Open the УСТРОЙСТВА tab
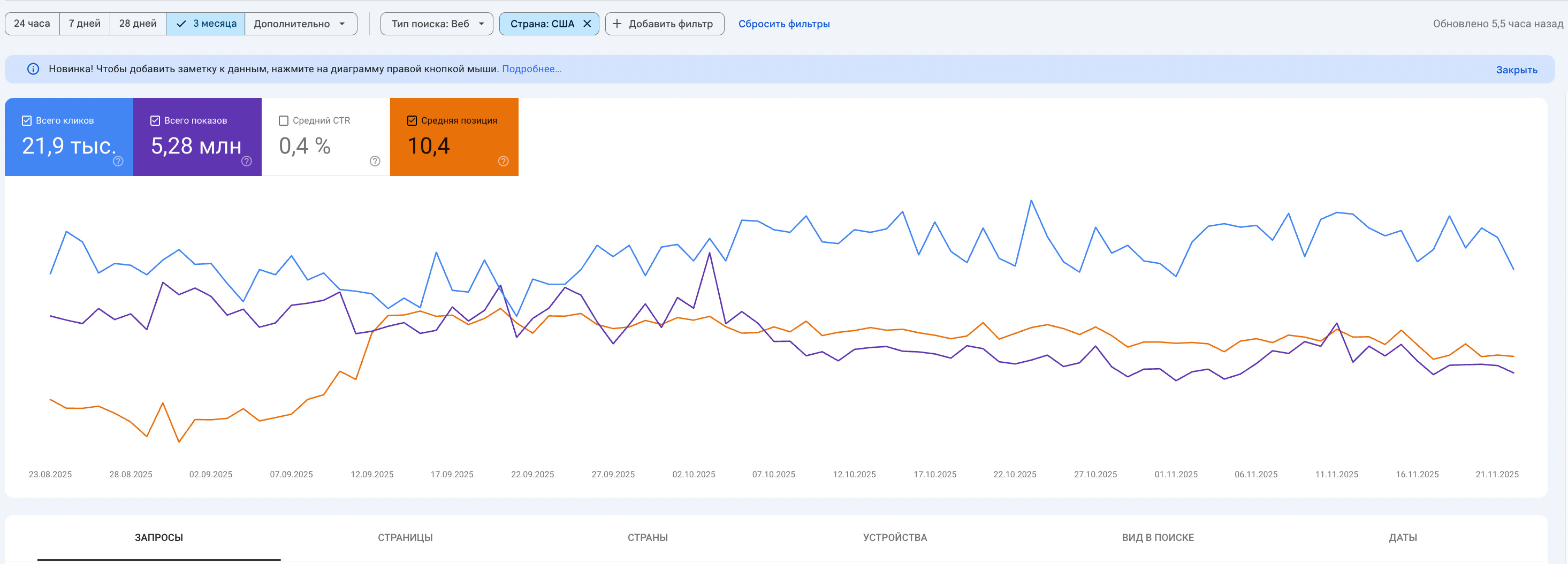The height and width of the screenshot is (564, 1568). point(895,537)
